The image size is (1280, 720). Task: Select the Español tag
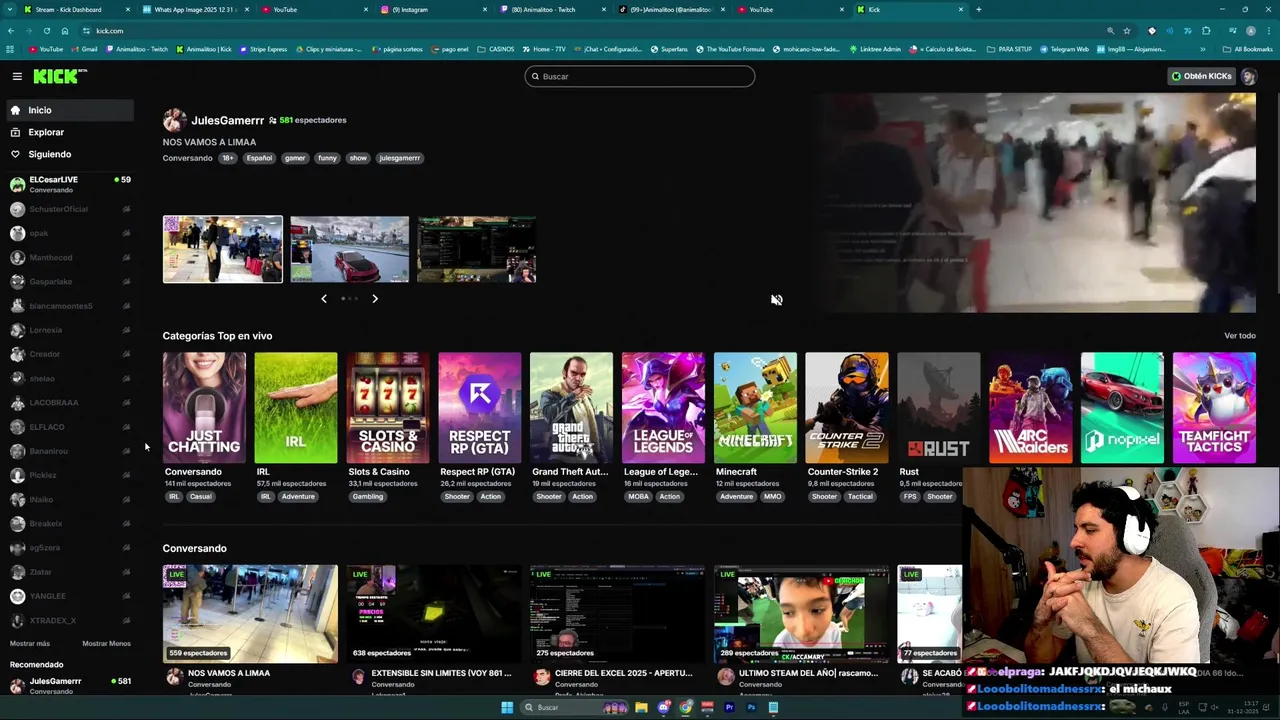point(259,158)
